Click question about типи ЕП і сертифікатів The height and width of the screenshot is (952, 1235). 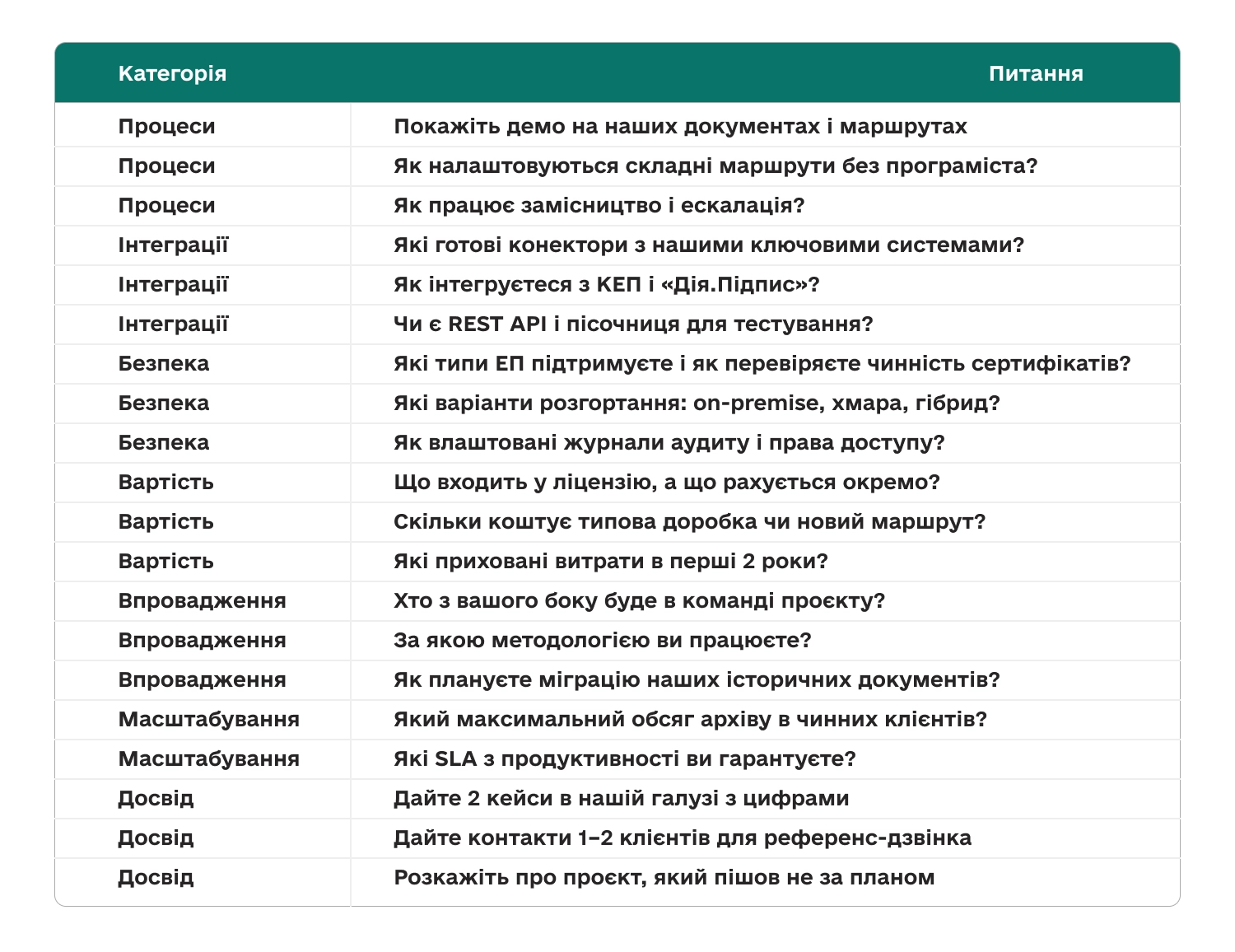[x=762, y=363]
